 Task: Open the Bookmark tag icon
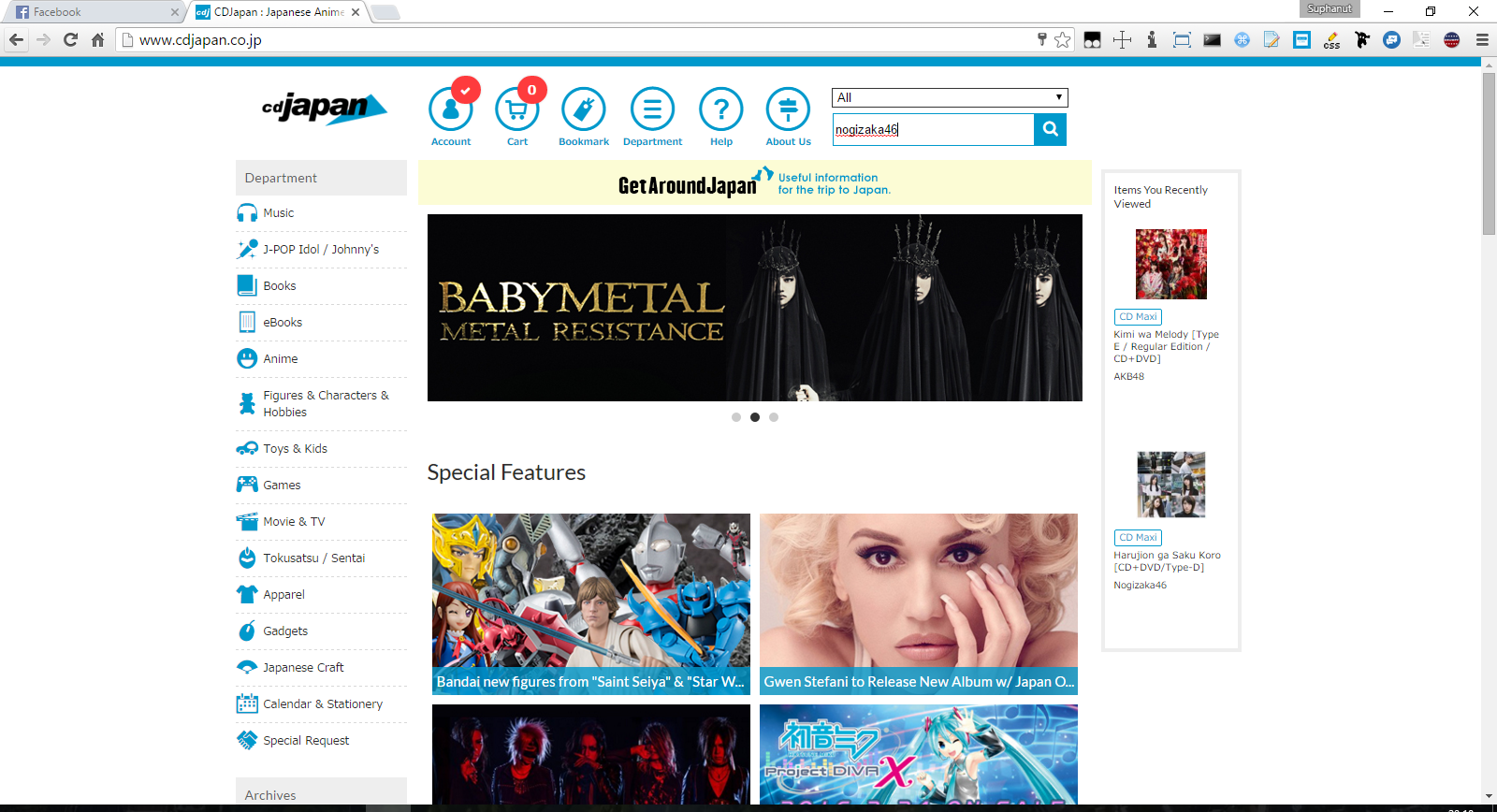tap(584, 110)
